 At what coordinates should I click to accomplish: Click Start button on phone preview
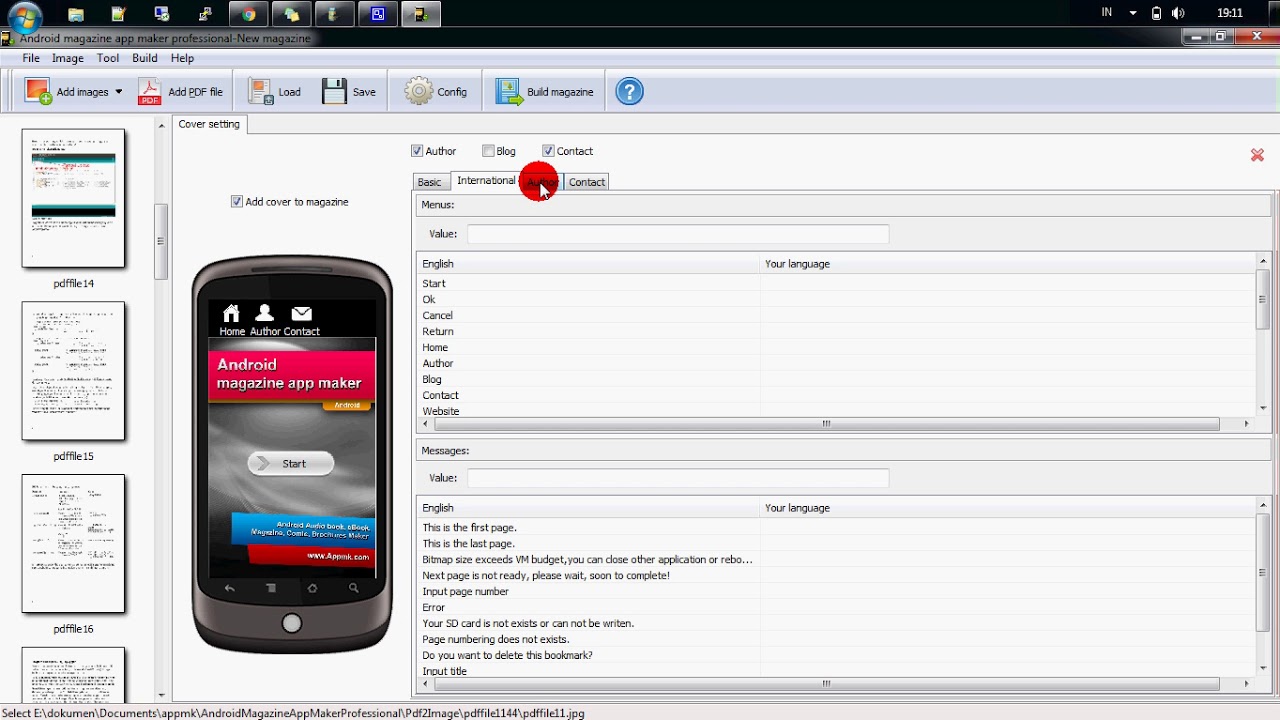290,463
